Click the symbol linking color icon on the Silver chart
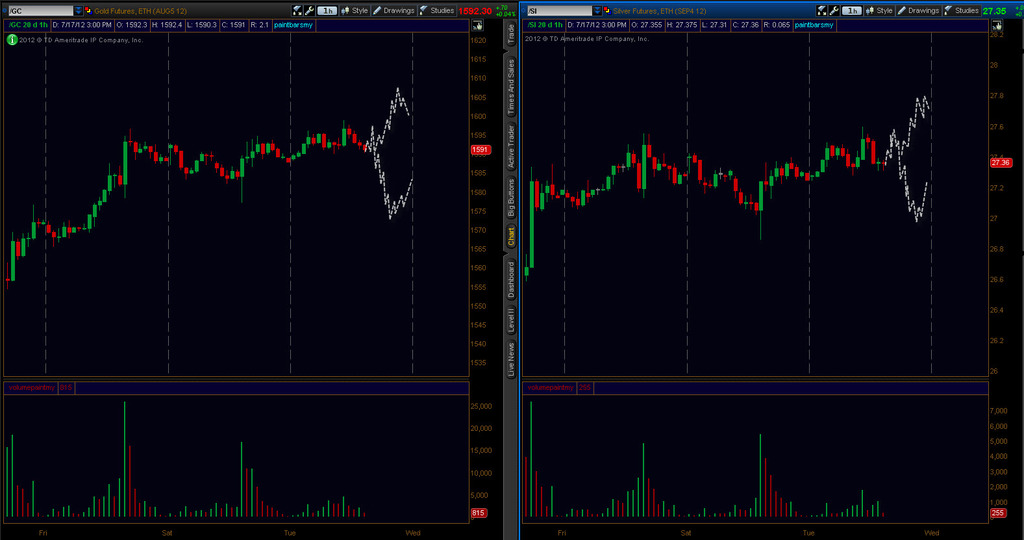Image resolution: width=1024 pixels, height=540 pixels. 607,11
